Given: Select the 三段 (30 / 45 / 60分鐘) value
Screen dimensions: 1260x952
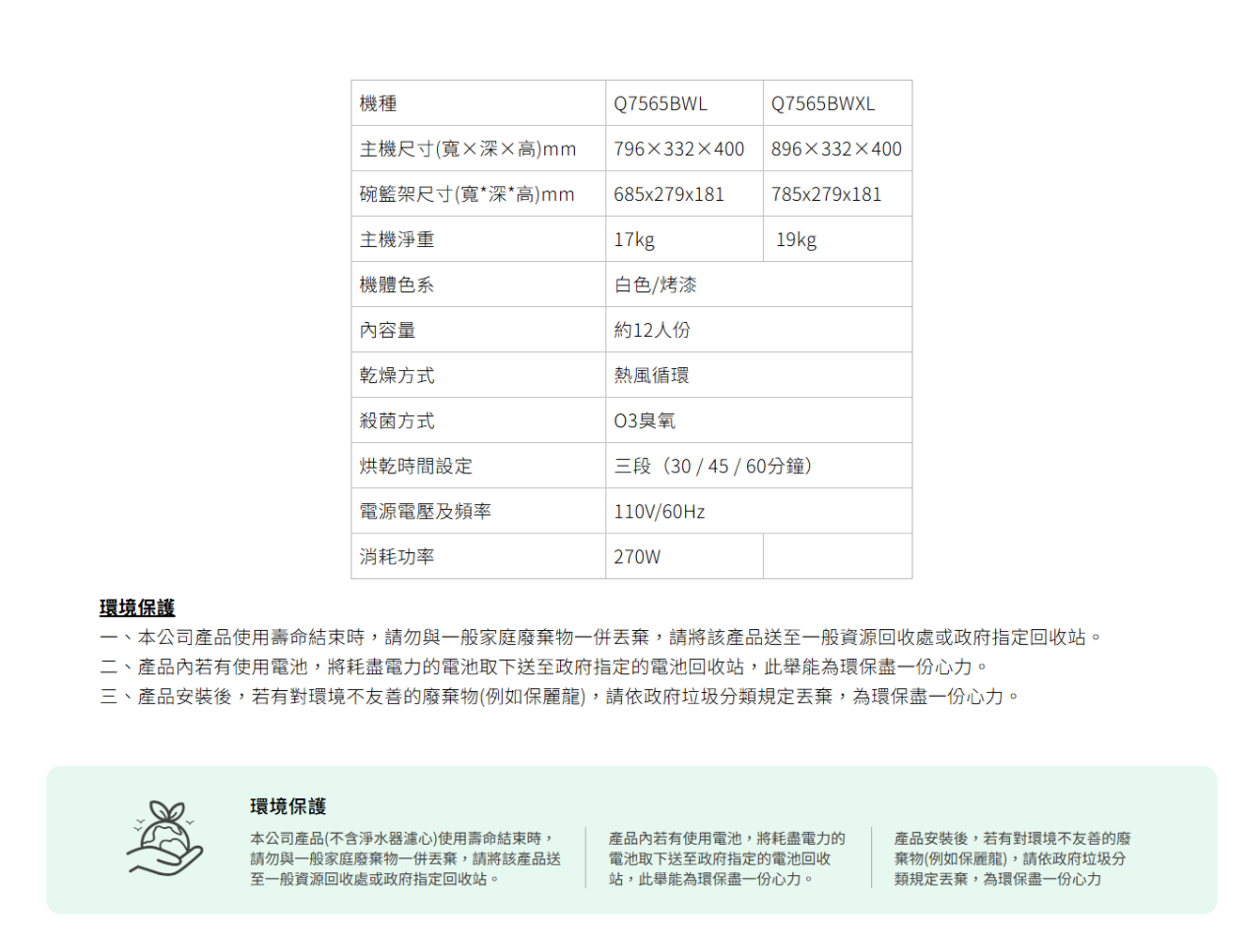Looking at the screenshot, I should pos(714,466).
